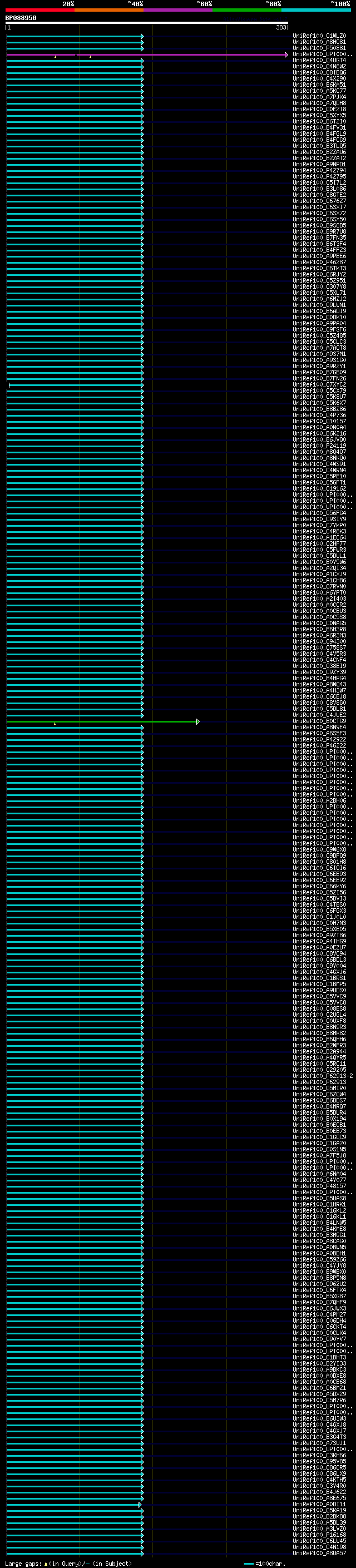This screenshot has height=1568, width=356.
Task: Click label UniRef100_Q19162
Action: tap(319, 489)
